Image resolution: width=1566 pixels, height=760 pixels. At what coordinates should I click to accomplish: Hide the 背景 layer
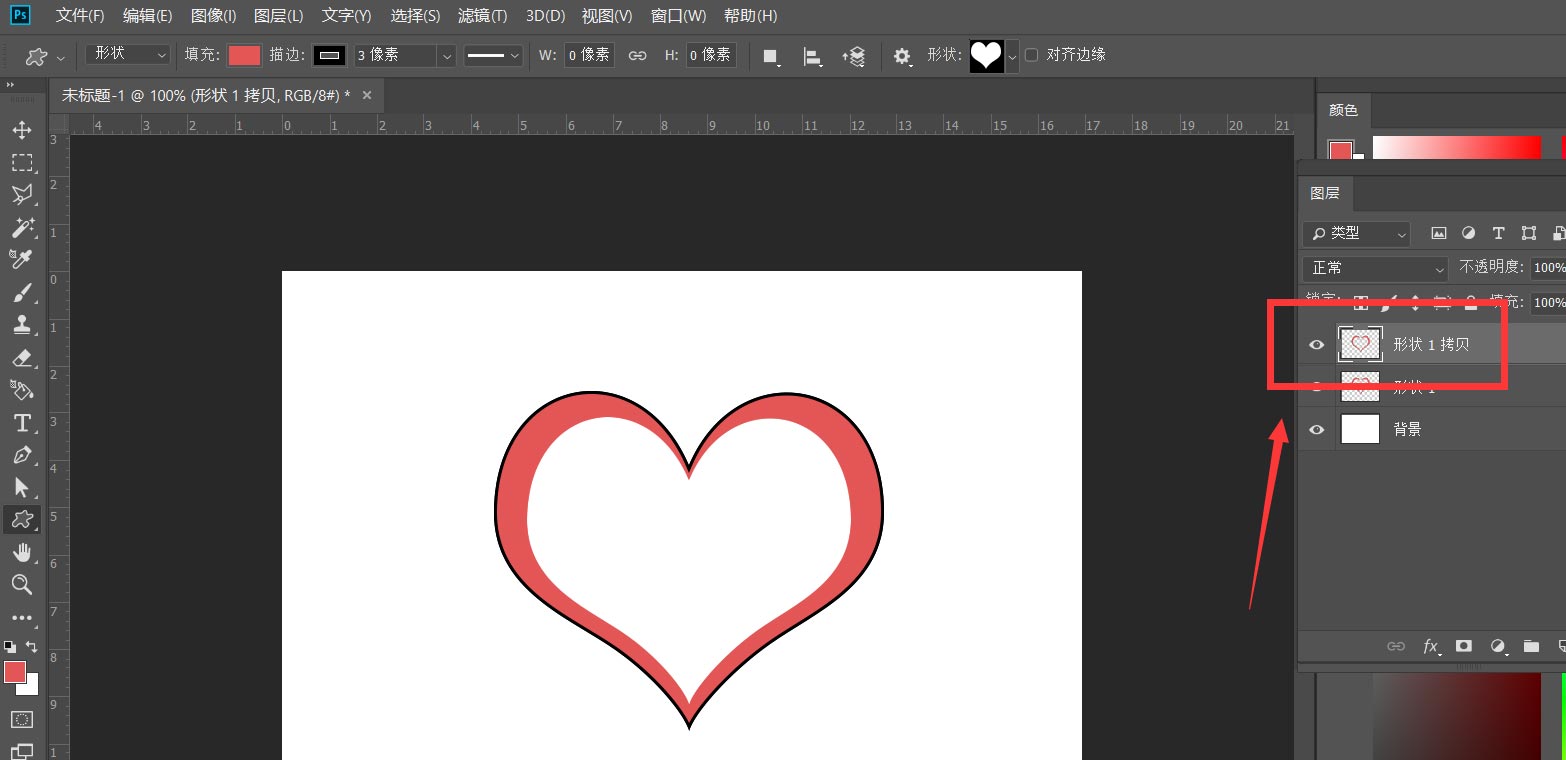(1317, 430)
